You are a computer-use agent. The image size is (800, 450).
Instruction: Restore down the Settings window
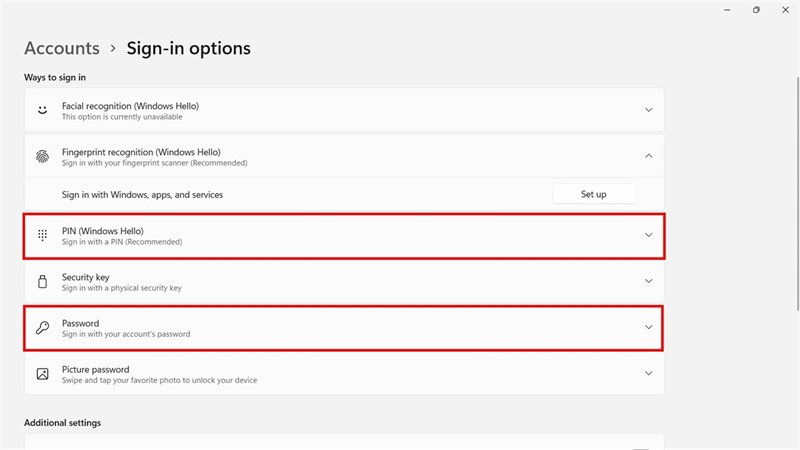tap(755, 10)
